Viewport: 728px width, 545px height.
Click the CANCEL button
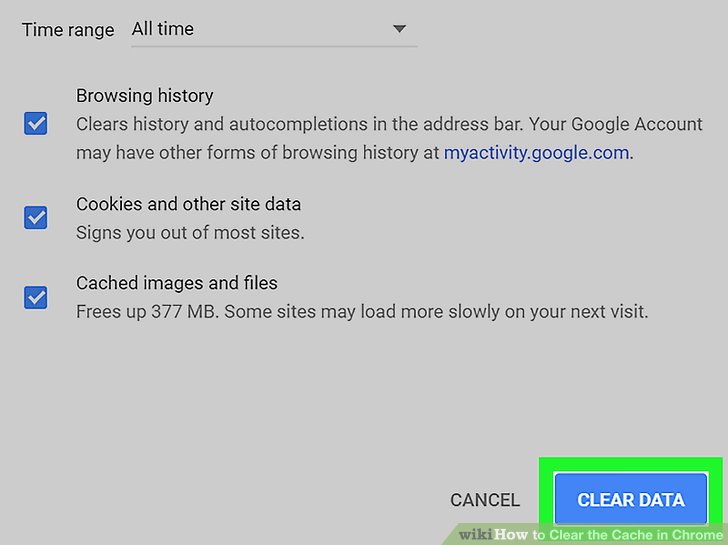point(485,500)
